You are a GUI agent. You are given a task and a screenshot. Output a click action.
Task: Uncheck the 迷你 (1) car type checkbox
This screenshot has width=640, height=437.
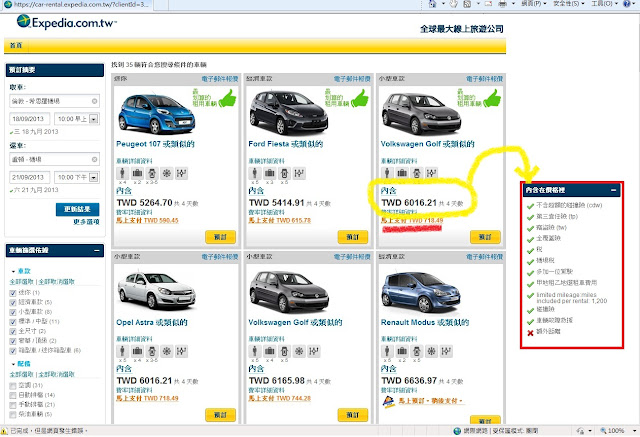[x=13, y=293]
